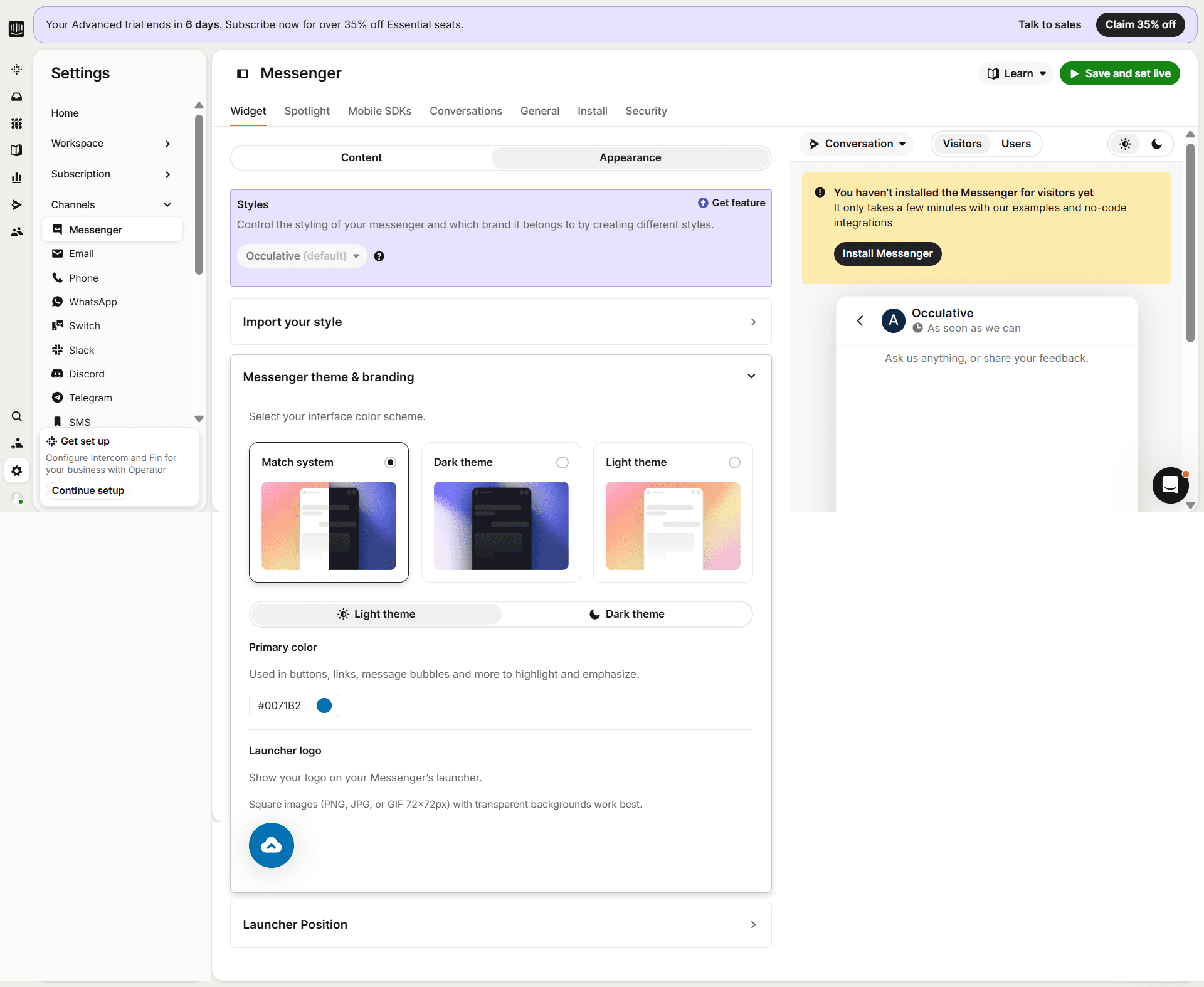
Task: Click the Messenger panel icon beside title
Action: tap(242, 74)
